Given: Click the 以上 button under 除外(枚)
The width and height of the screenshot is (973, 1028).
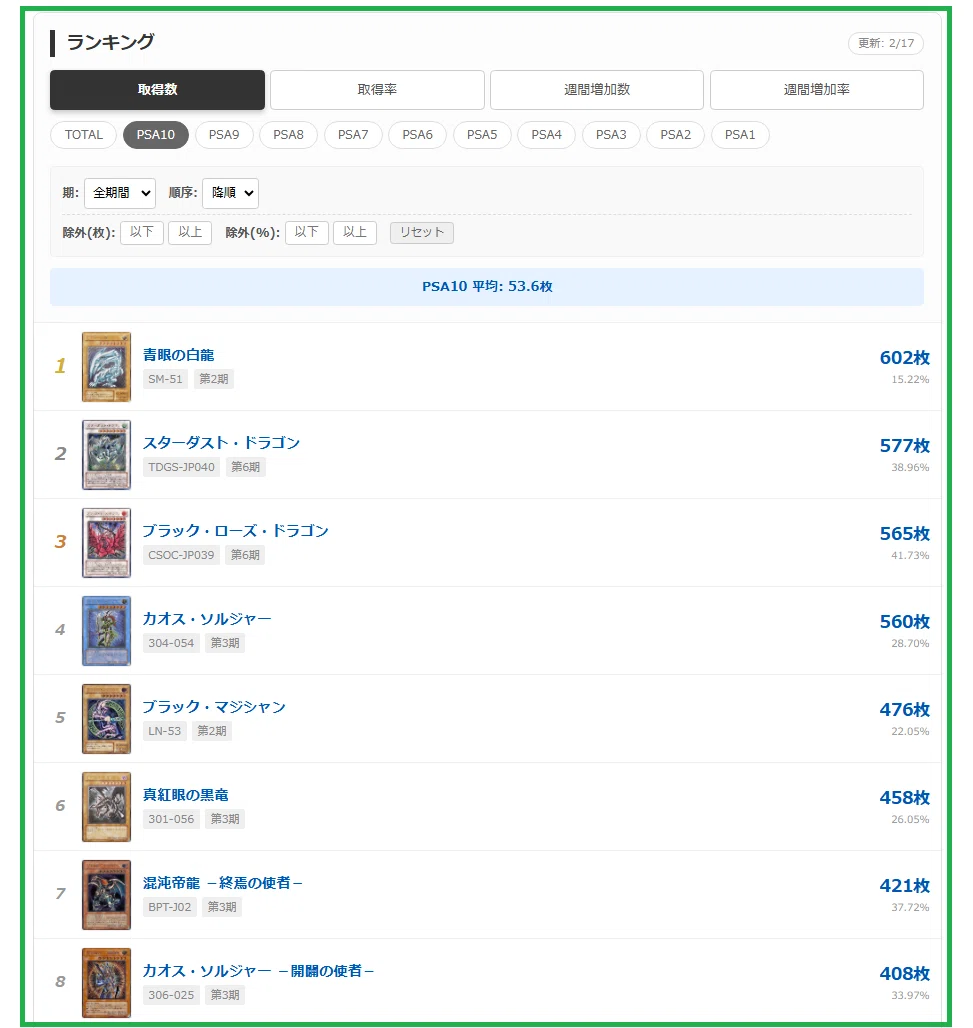Looking at the screenshot, I should pos(190,232).
